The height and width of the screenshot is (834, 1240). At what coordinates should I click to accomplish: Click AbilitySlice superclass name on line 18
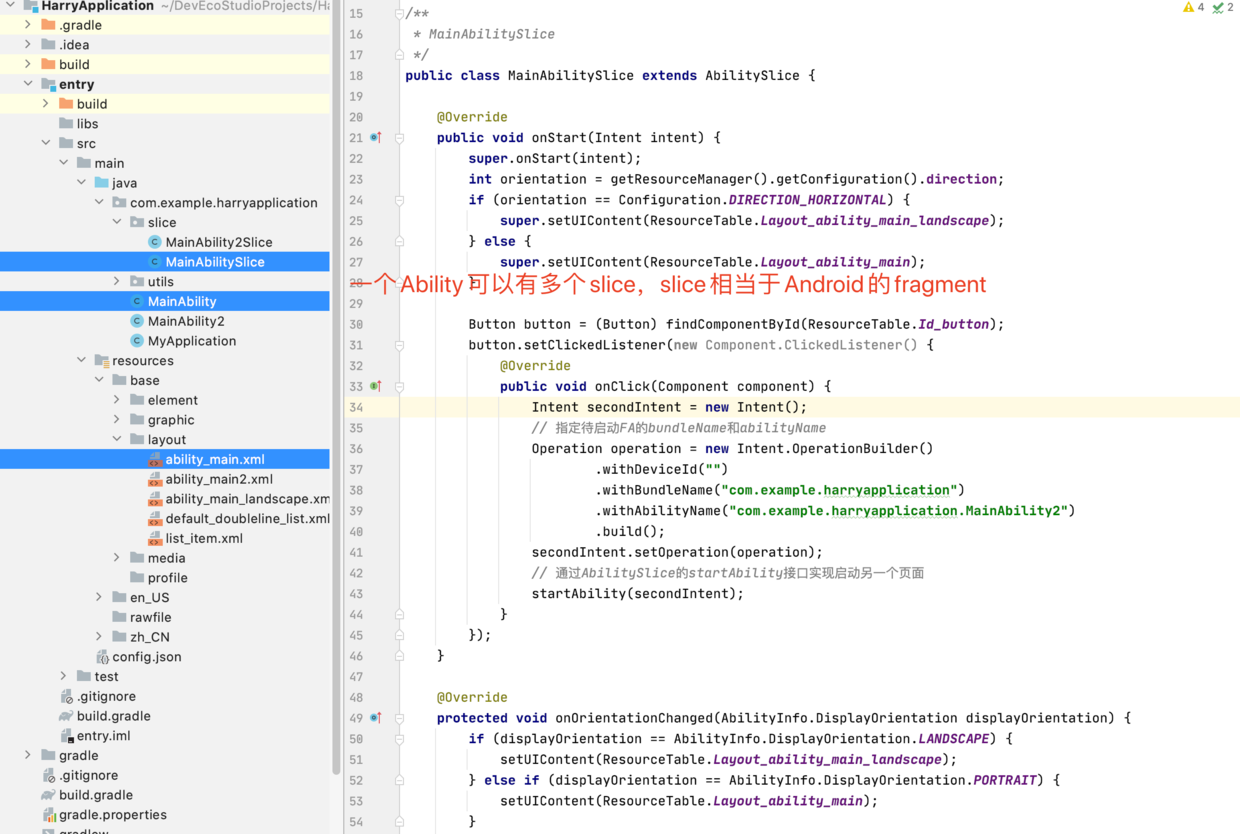point(752,76)
